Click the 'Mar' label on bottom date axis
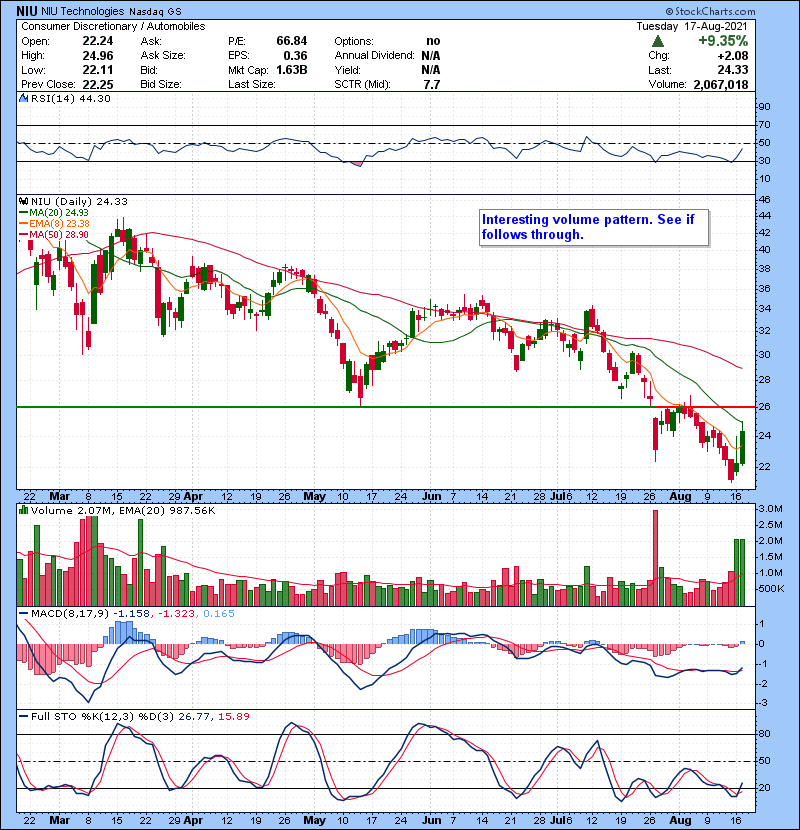The image size is (800, 830). tap(59, 820)
